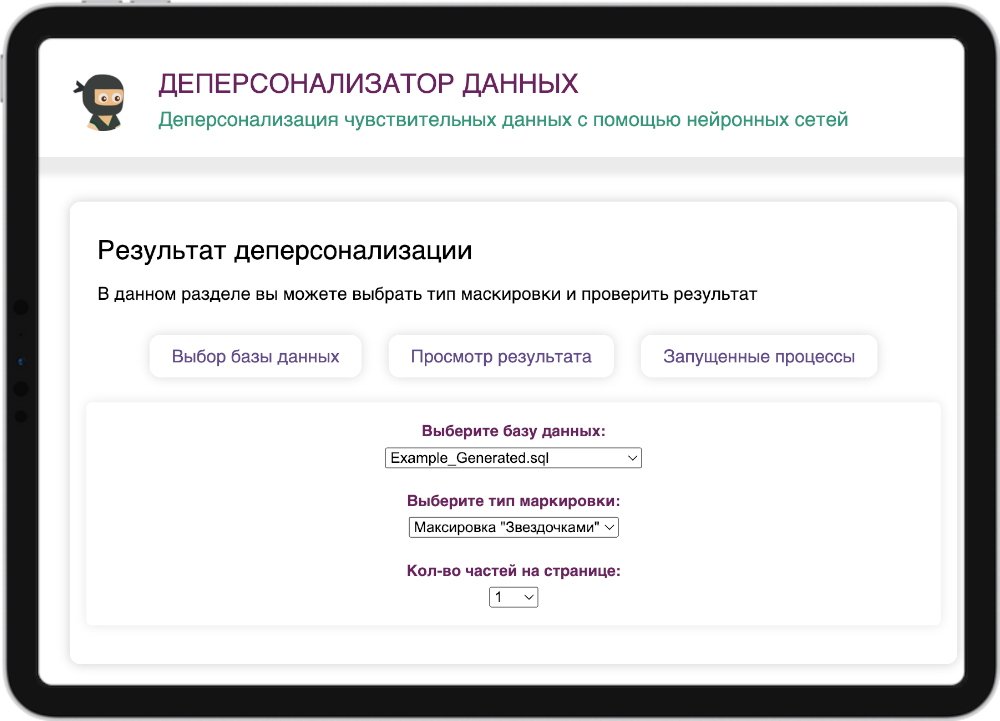Click the green subtitle about neural networks
Image resolution: width=1000 pixels, height=721 pixels.
pos(503,120)
